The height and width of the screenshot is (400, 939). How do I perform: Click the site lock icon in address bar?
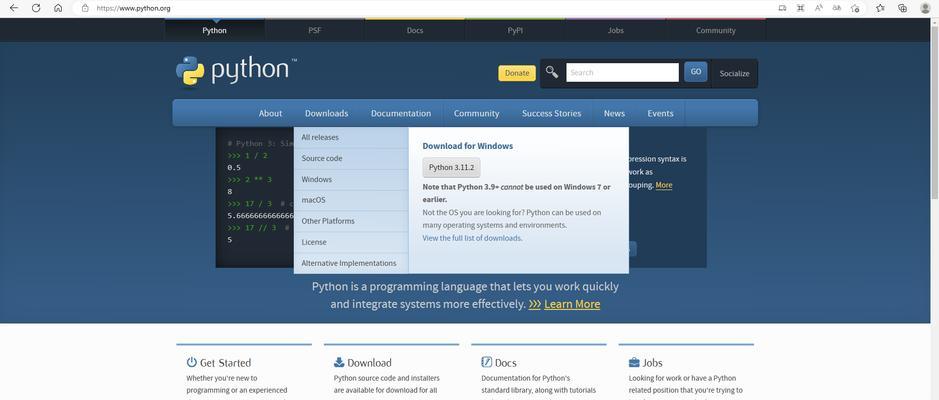[x=85, y=8]
